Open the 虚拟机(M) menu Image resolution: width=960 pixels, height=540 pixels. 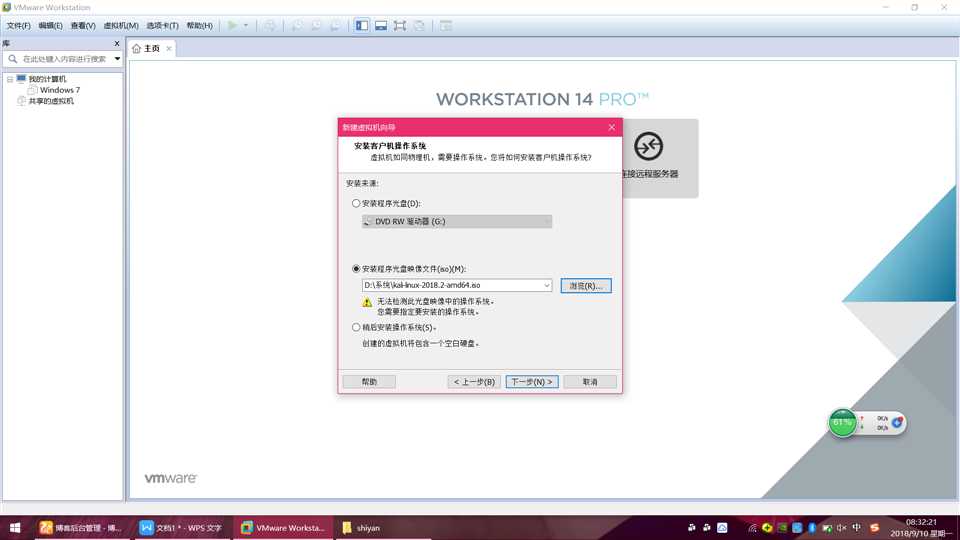coord(121,26)
